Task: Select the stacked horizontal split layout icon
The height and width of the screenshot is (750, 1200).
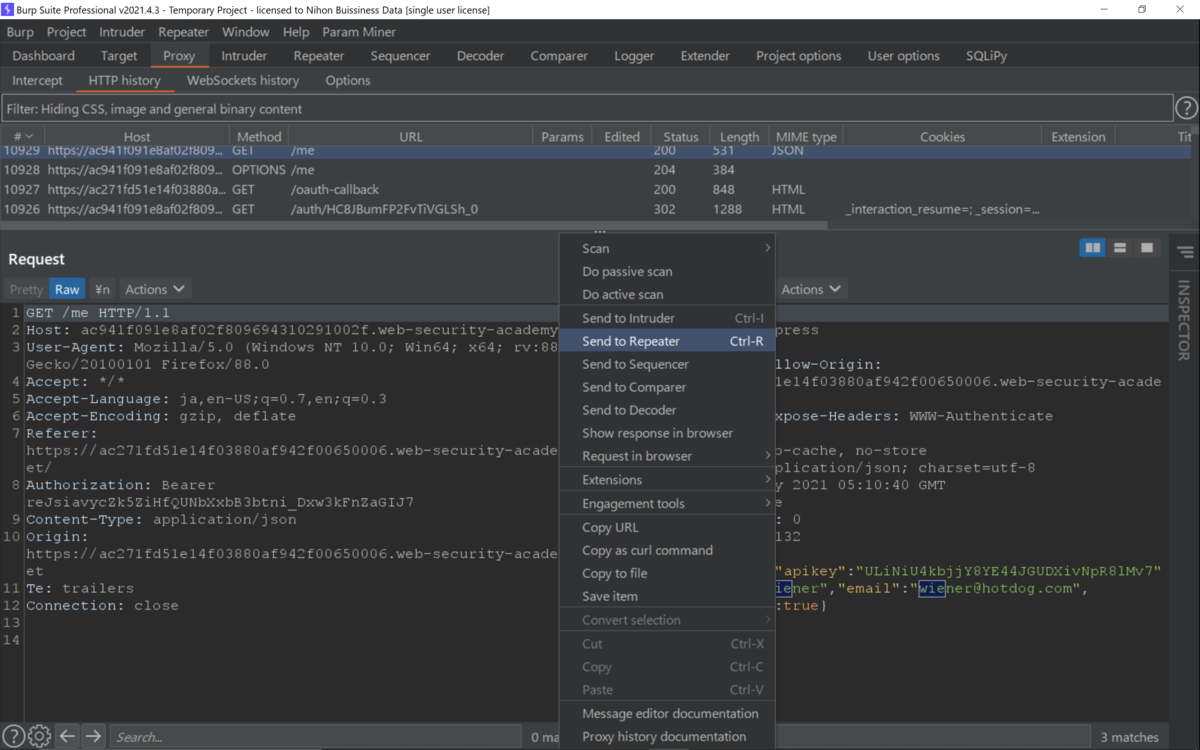Action: (1120, 248)
